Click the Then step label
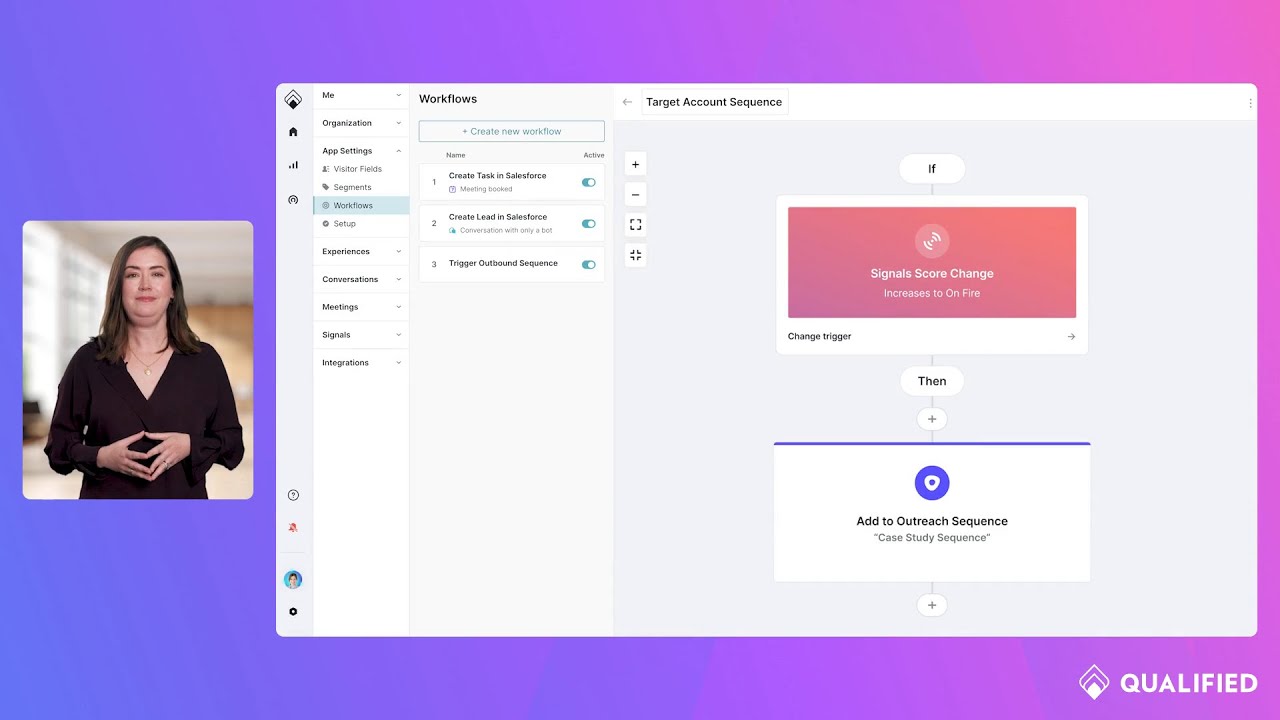1280x720 pixels. point(932,381)
